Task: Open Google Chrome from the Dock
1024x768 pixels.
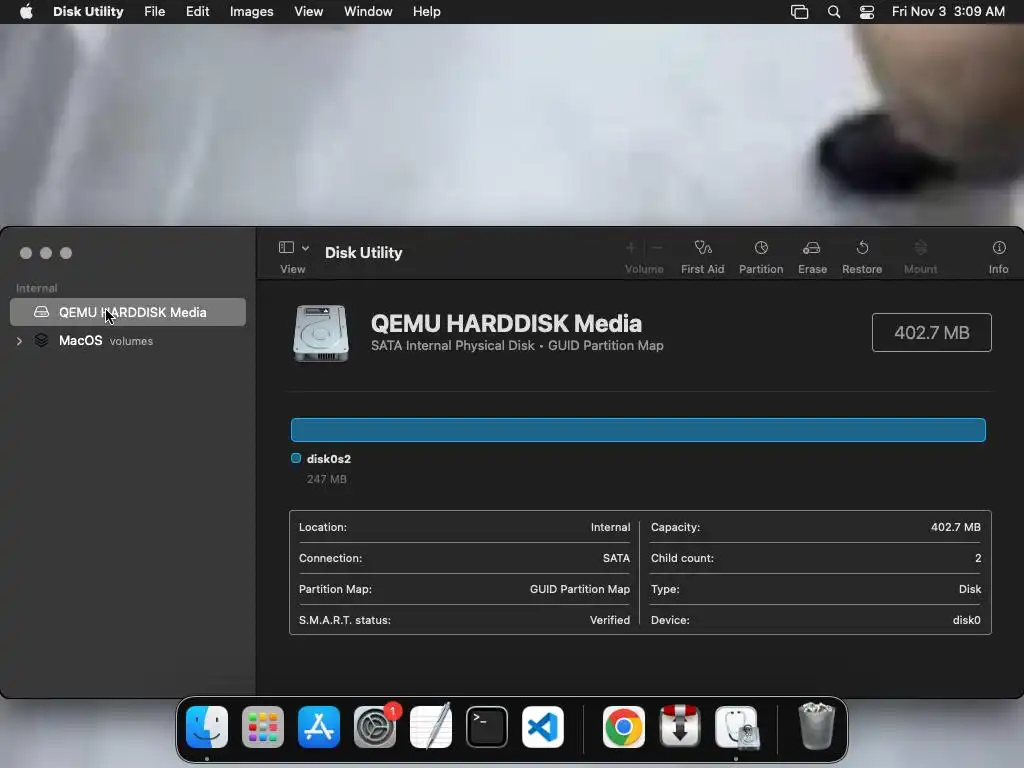Action: (x=624, y=727)
